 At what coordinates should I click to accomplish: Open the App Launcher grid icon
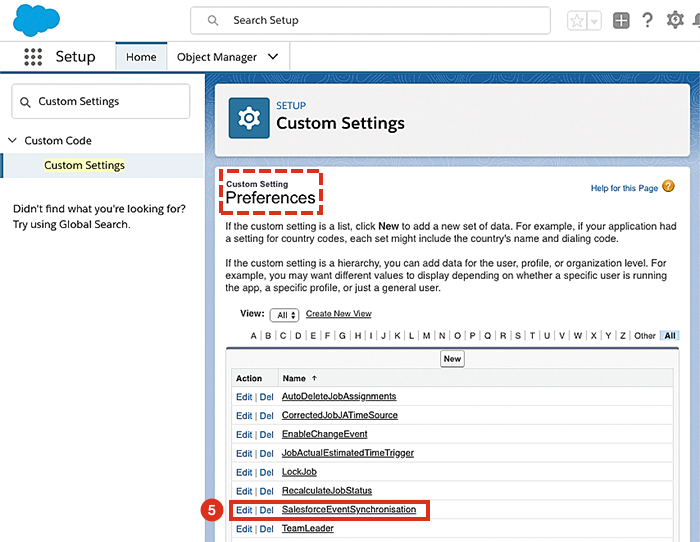pos(33,57)
